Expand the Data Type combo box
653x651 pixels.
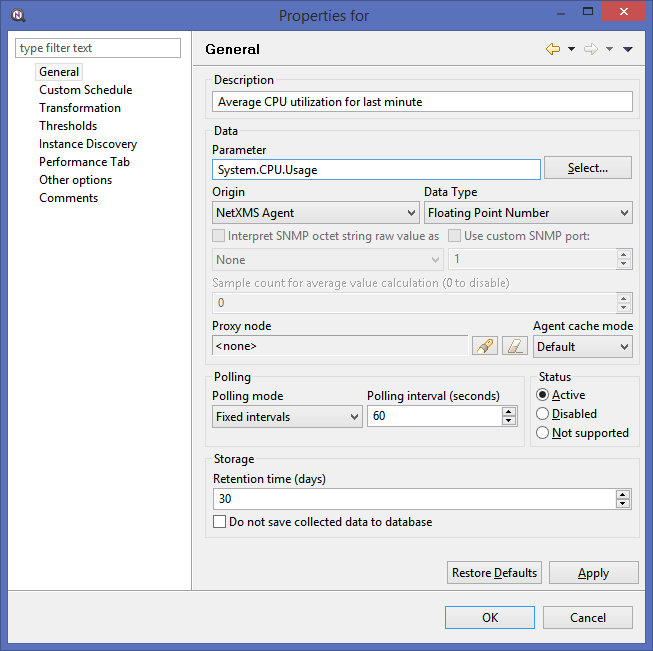[x=528, y=213]
